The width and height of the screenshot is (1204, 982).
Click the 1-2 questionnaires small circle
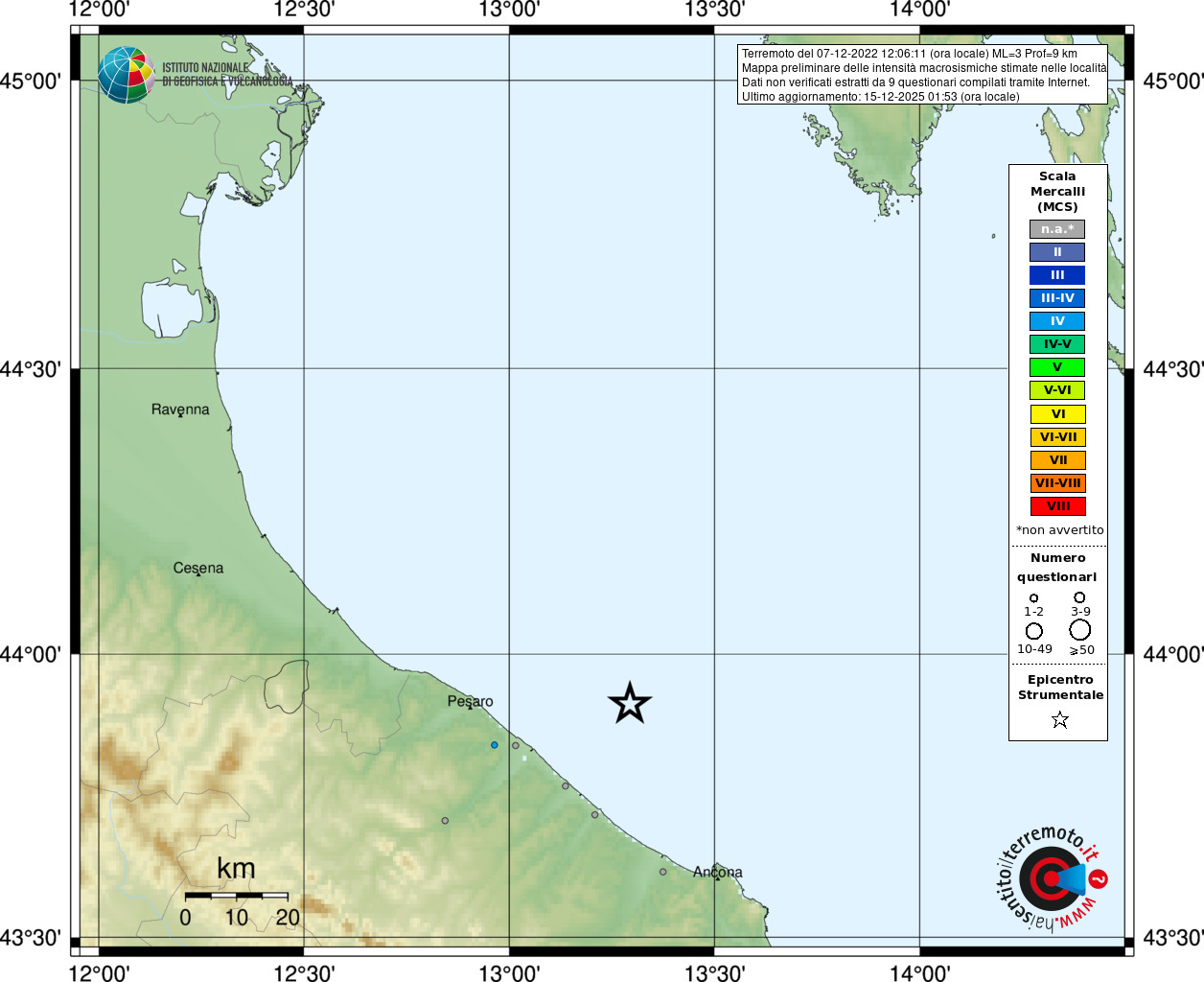(1033, 598)
